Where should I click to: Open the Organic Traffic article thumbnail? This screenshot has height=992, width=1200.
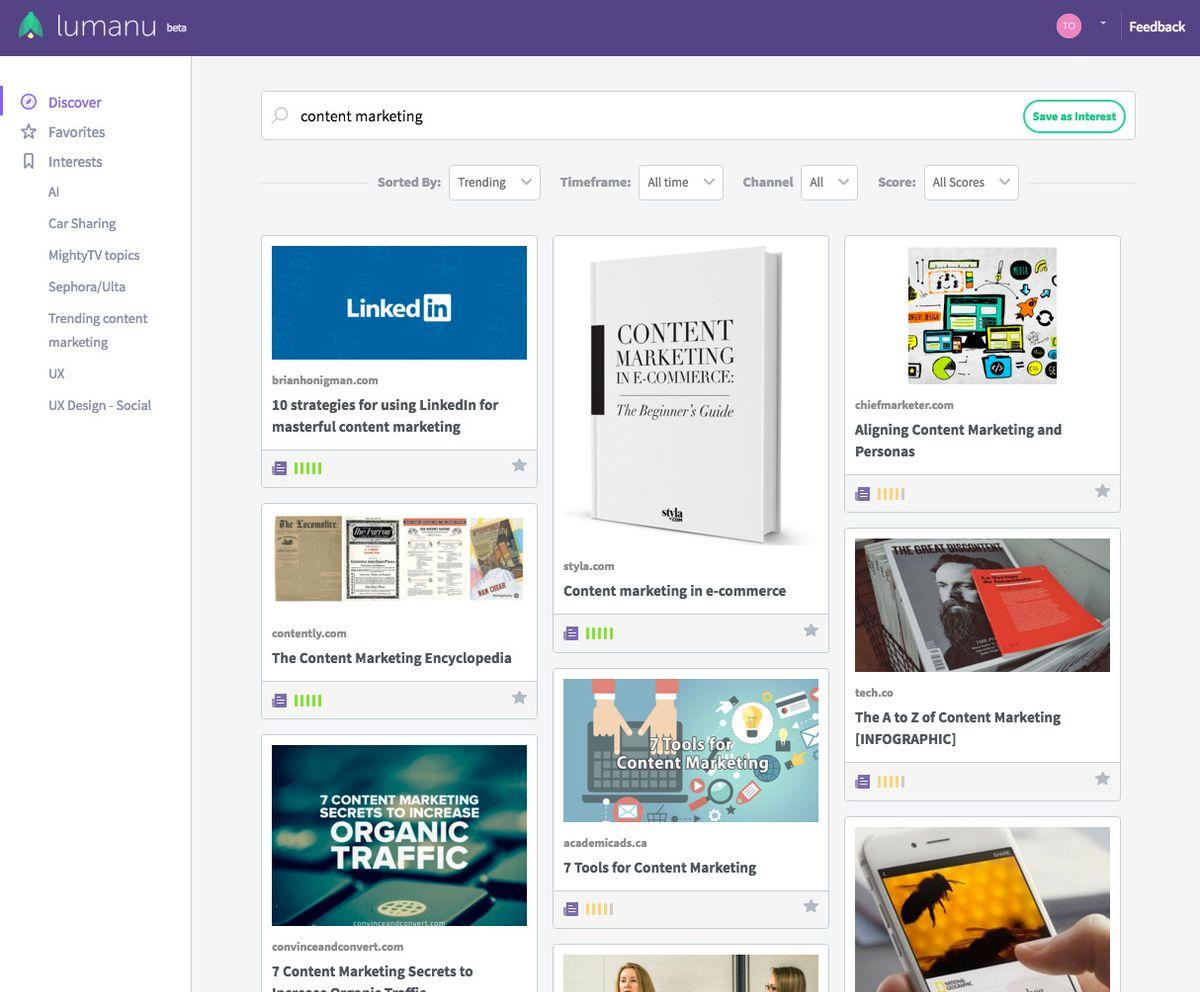pos(399,835)
